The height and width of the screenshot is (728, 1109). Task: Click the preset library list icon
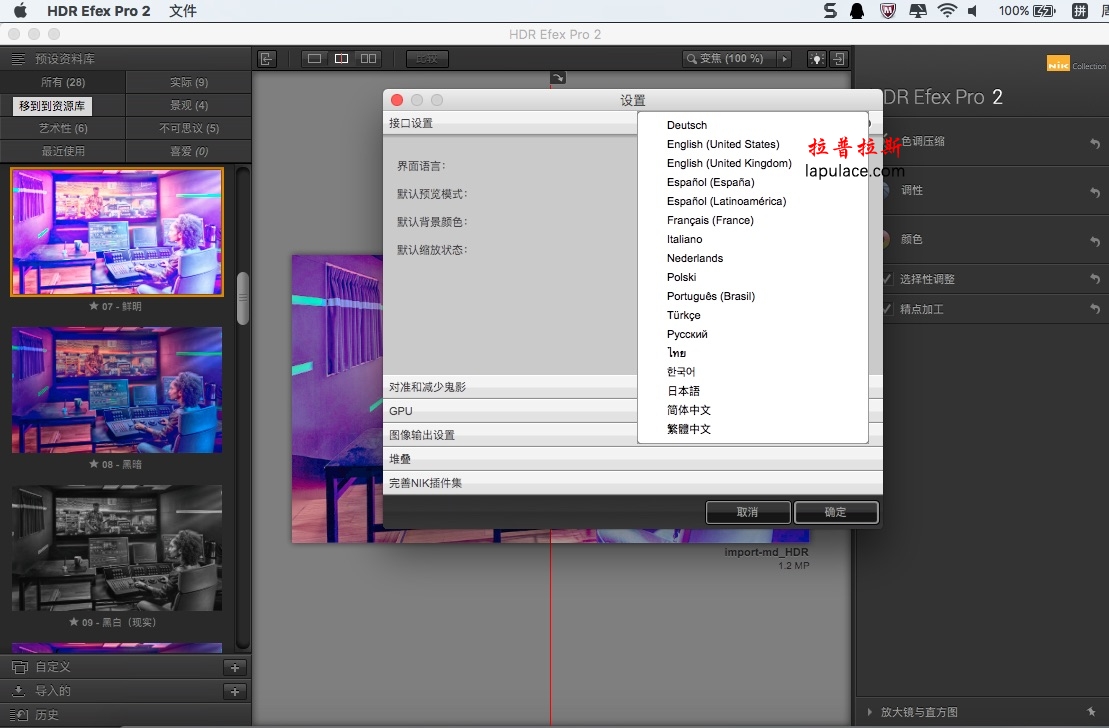pyautogui.click(x=18, y=59)
